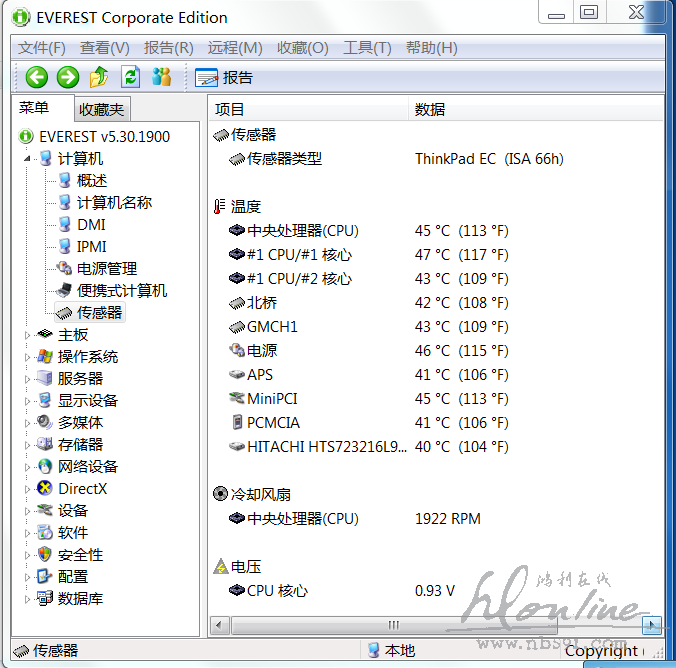Open the 工具(T) menu
Image resolution: width=676 pixels, height=668 pixels.
tap(367, 47)
